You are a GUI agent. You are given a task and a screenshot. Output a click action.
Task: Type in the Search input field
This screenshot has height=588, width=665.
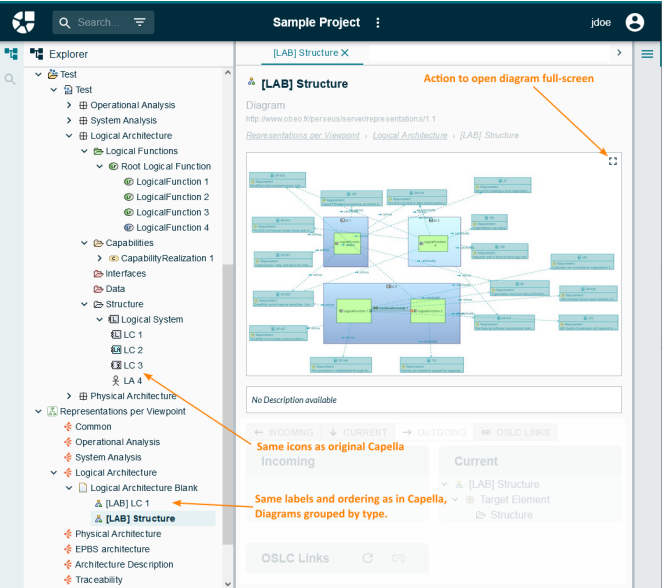pyautogui.click(x=98, y=22)
